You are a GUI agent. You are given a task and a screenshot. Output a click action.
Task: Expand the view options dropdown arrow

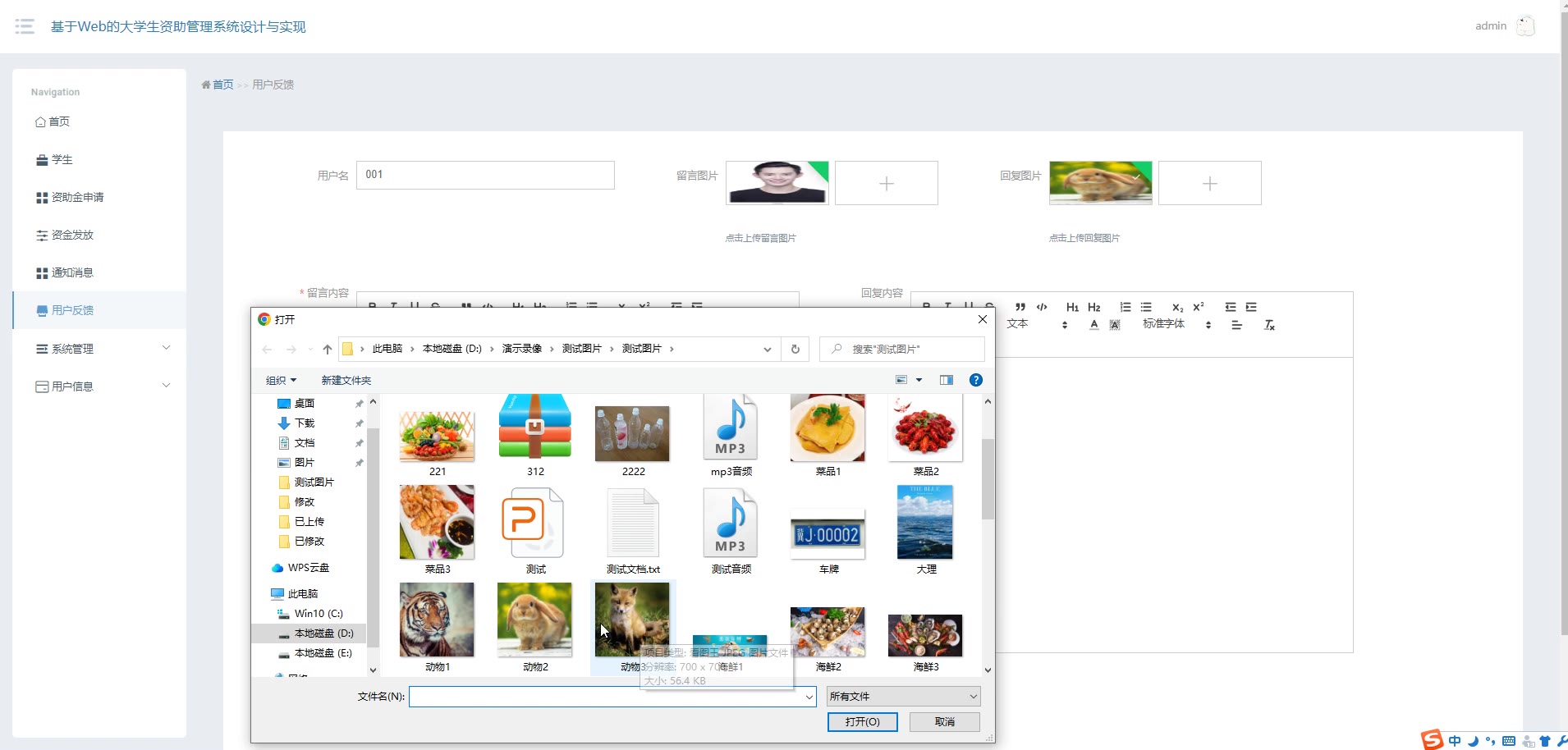[919, 380]
